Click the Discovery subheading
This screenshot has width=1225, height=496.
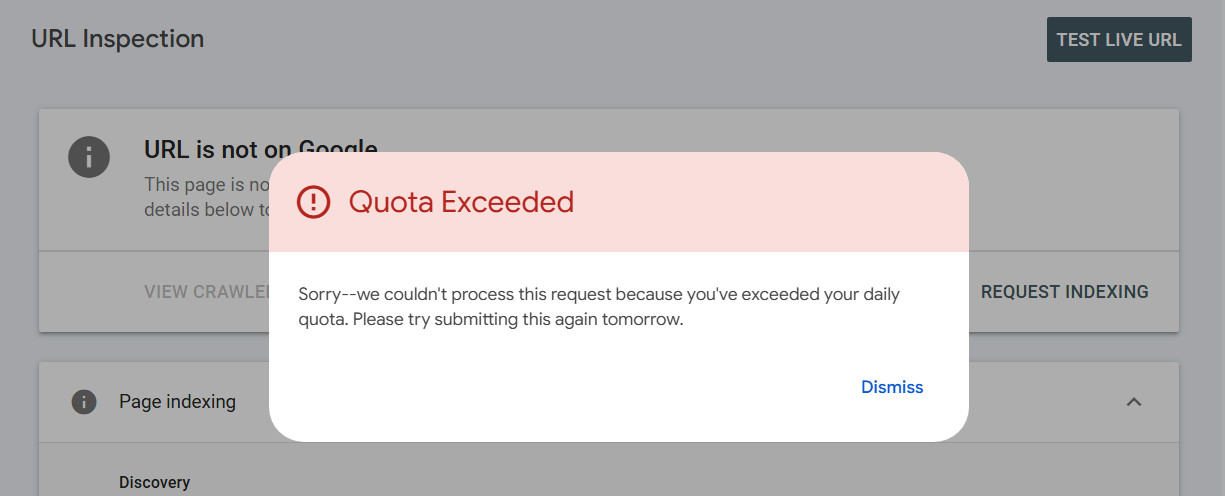pyautogui.click(x=154, y=482)
